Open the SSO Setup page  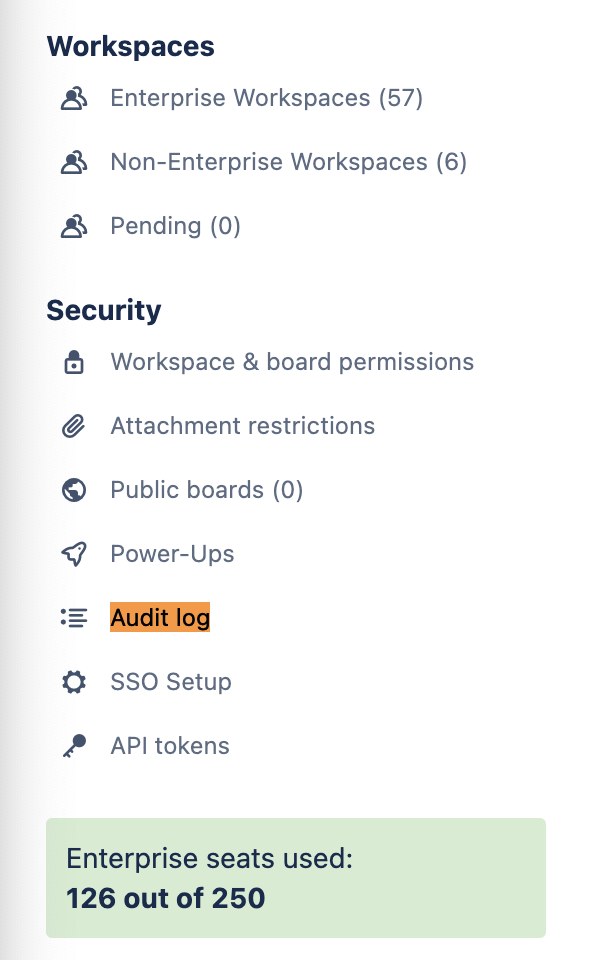point(170,682)
